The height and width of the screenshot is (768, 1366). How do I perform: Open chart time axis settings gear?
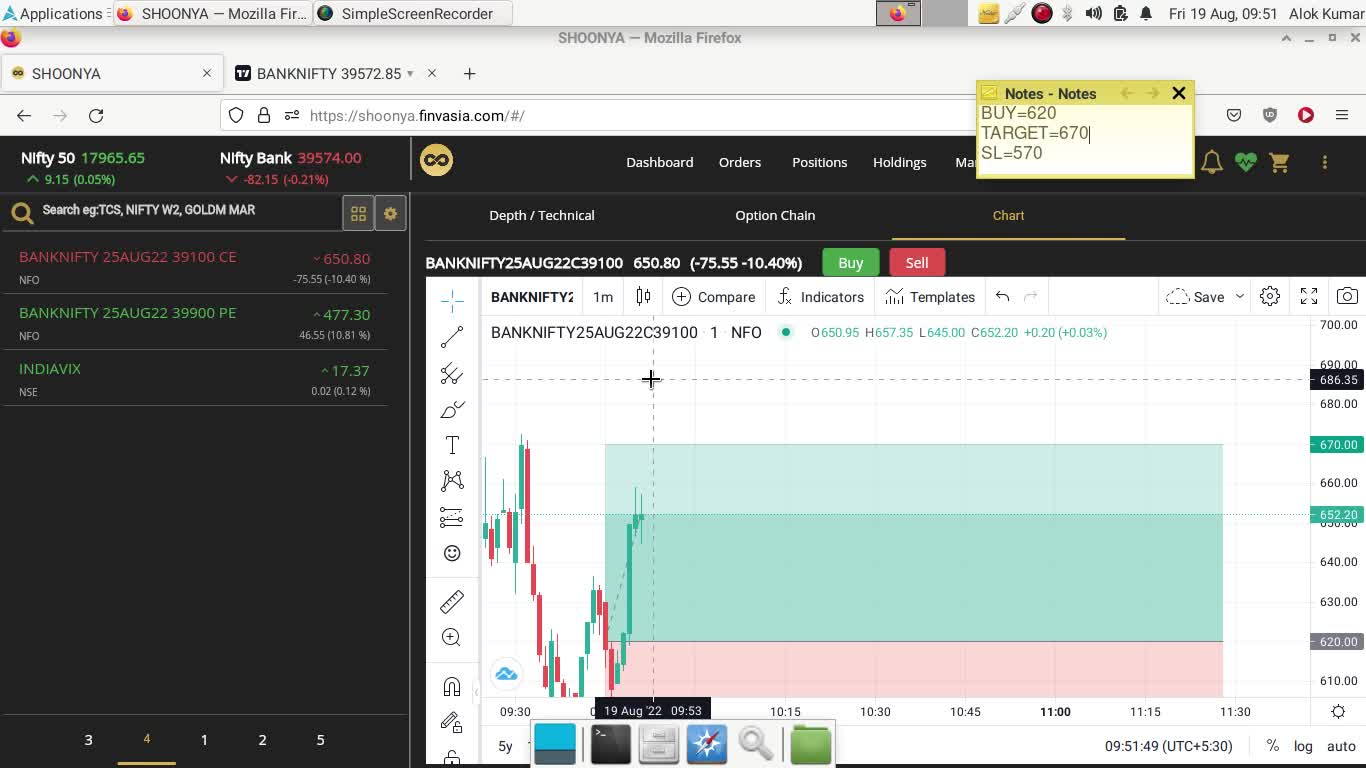pyautogui.click(x=1338, y=712)
